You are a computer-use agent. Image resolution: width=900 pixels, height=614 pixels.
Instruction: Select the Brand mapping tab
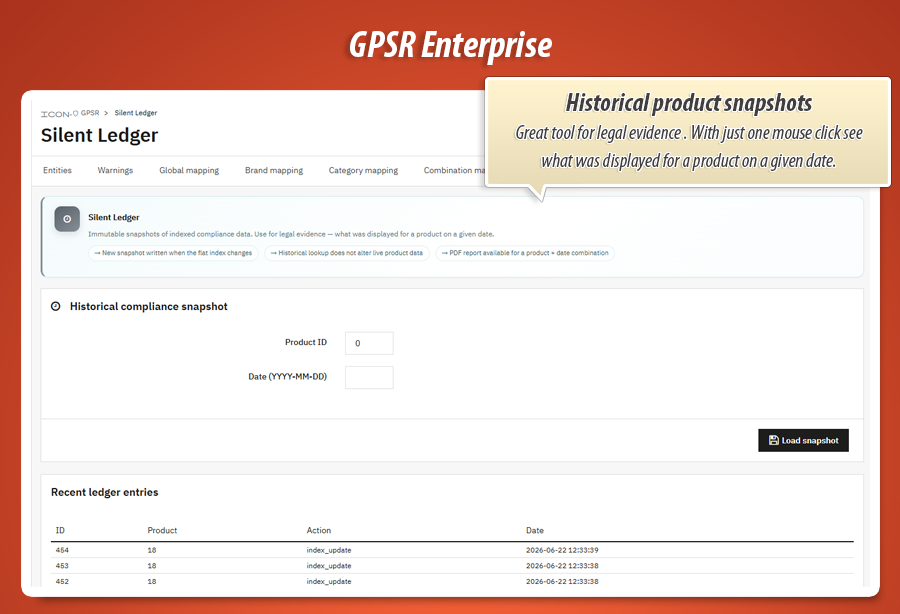click(274, 170)
